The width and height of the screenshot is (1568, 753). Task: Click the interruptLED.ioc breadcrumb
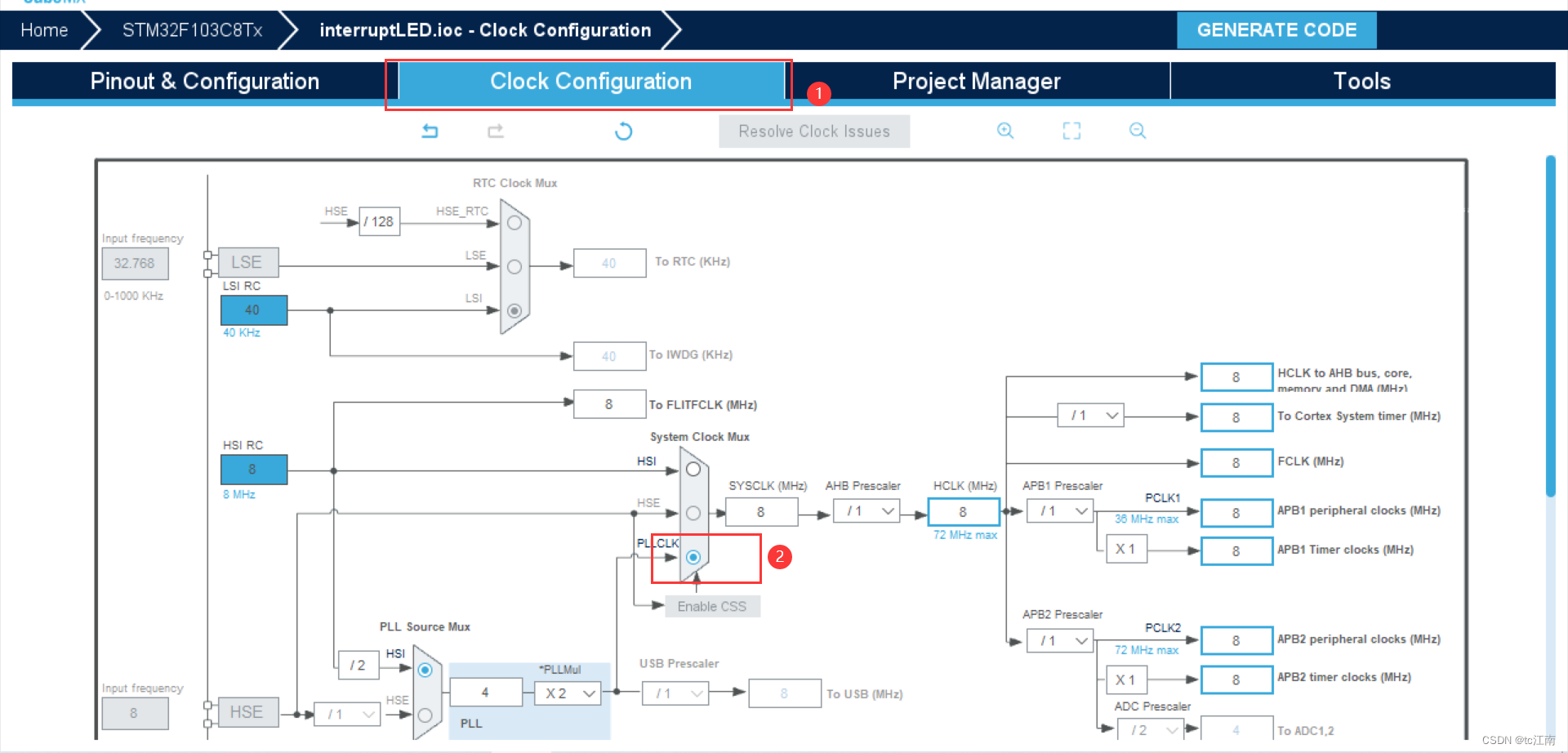pos(485,30)
